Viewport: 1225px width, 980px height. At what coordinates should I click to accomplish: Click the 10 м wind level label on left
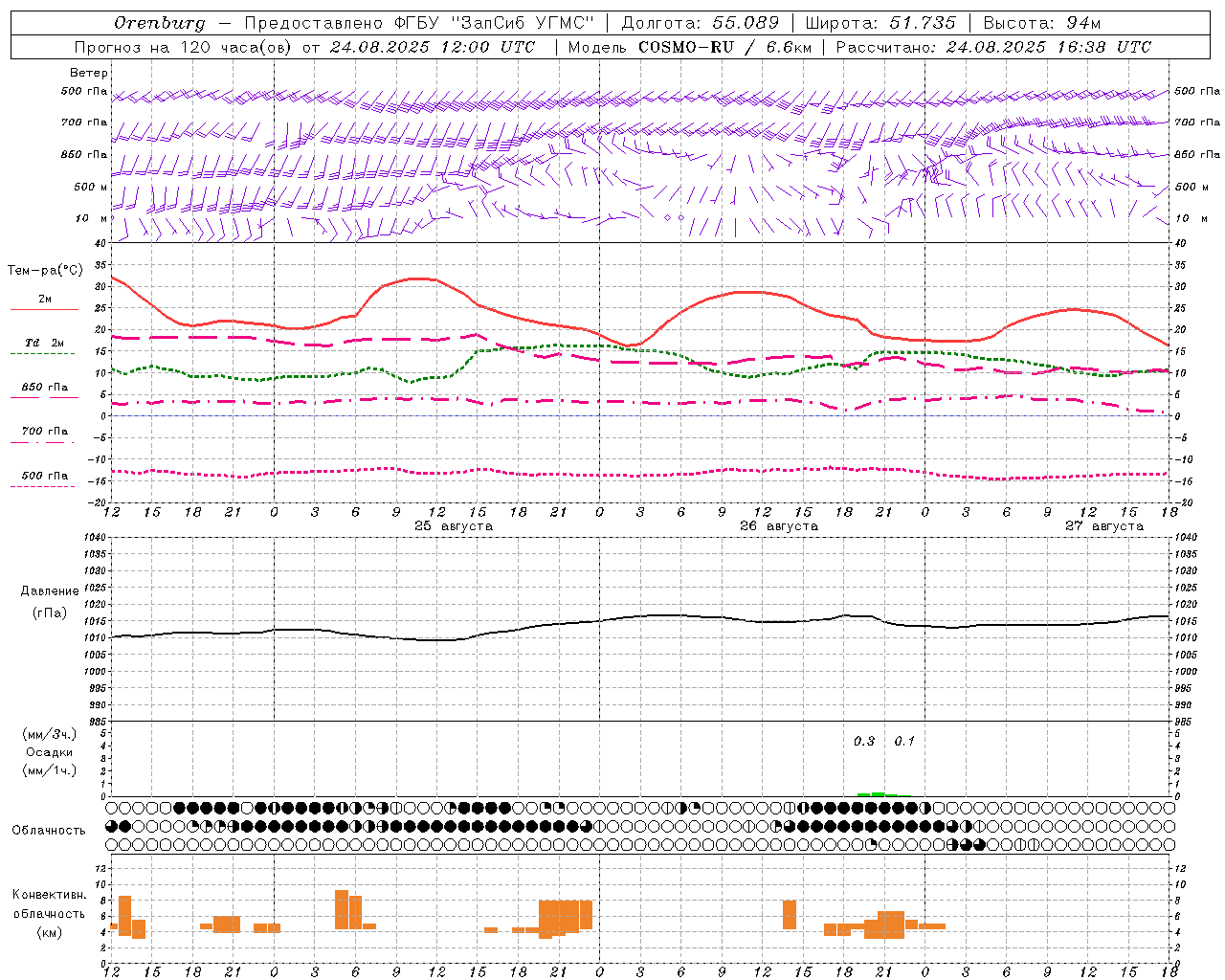tap(92, 219)
